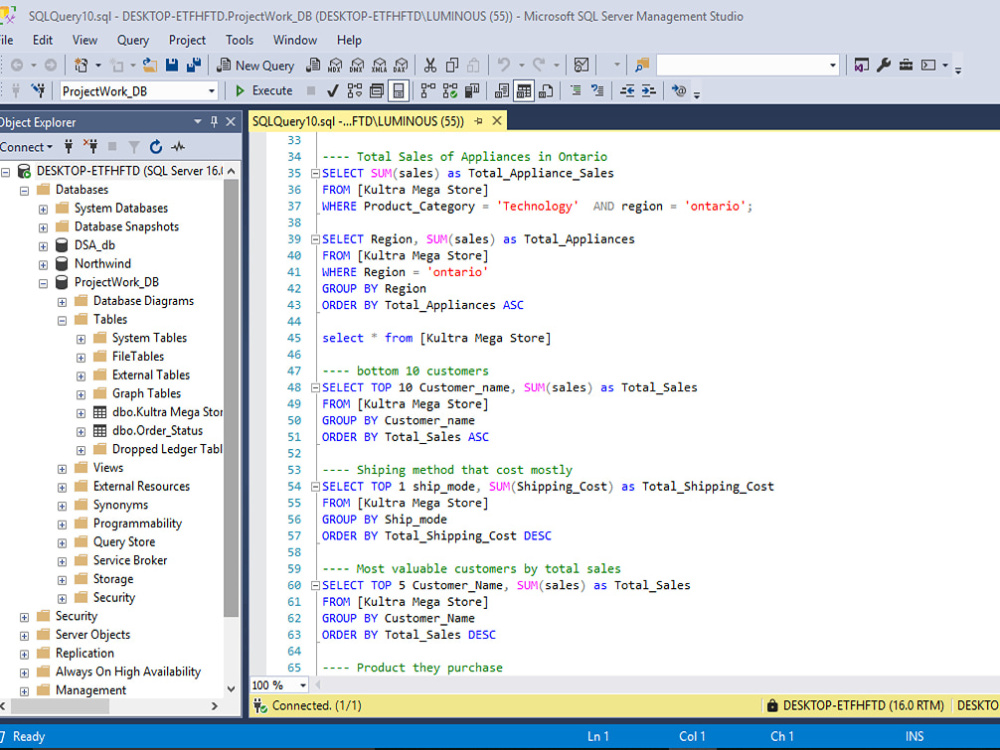Click the wrench Properties icon
1000x750 pixels.
883,65
